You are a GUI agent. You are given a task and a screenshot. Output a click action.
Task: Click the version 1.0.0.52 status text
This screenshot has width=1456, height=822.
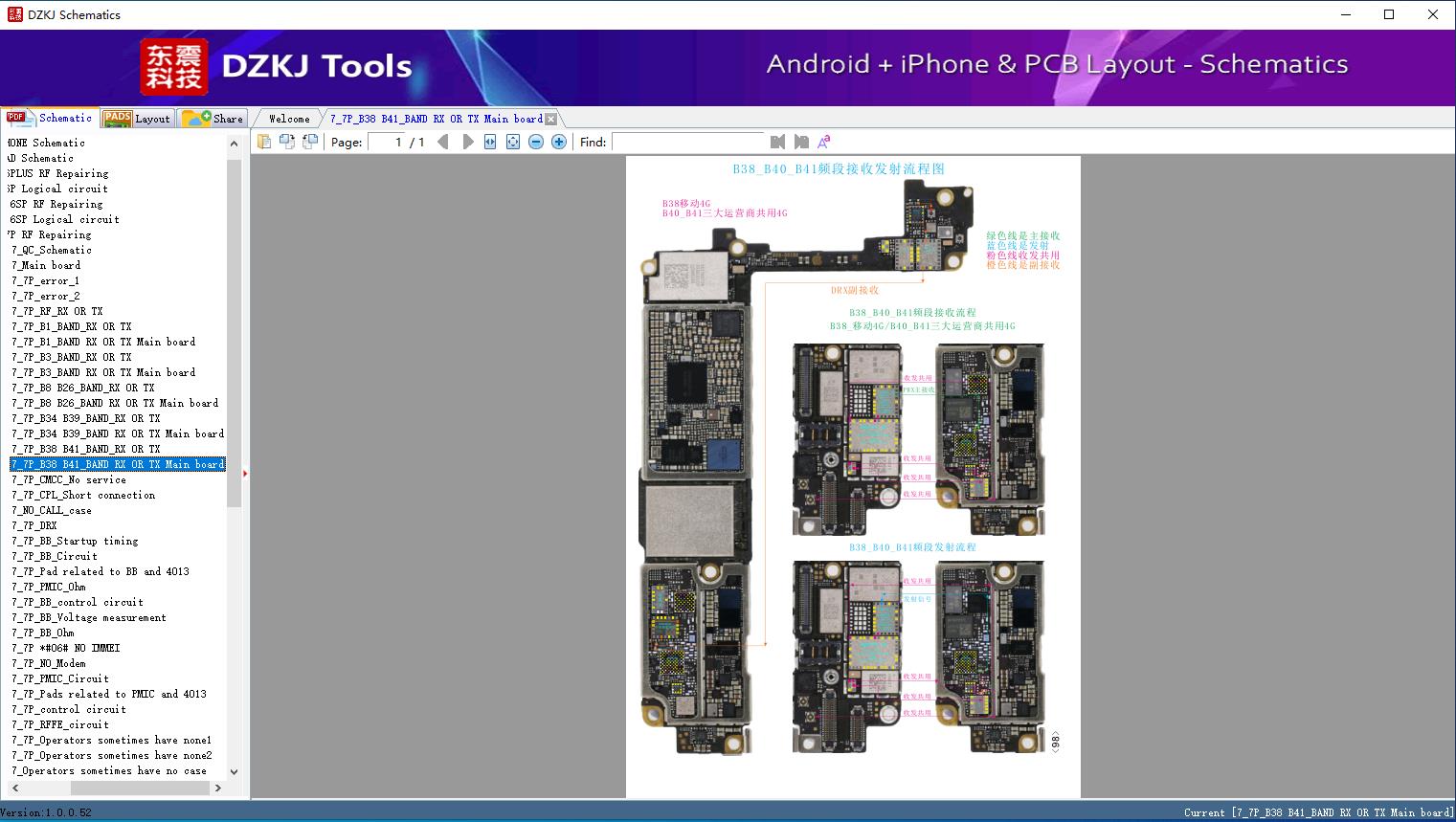pos(46,812)
